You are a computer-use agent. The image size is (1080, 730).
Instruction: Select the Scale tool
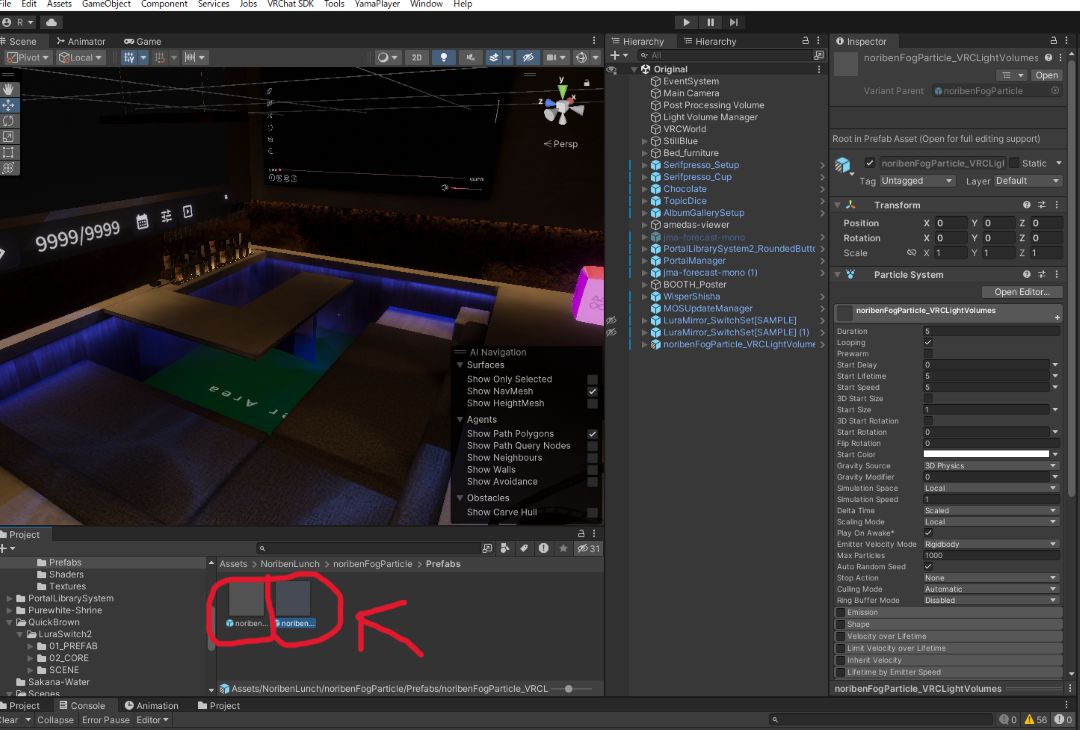coord(9,137)
